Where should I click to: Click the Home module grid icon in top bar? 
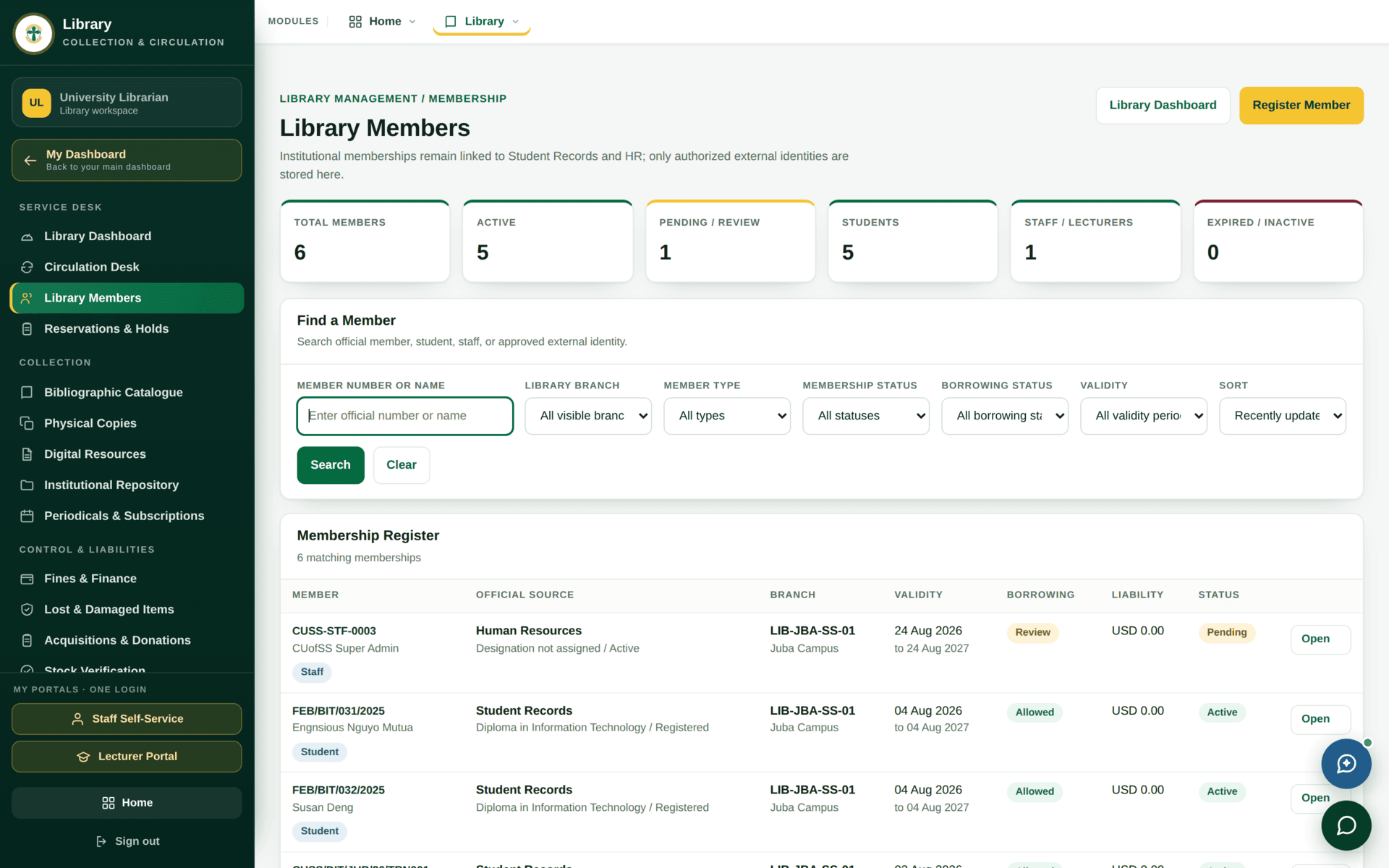click(x=355, y=22)
